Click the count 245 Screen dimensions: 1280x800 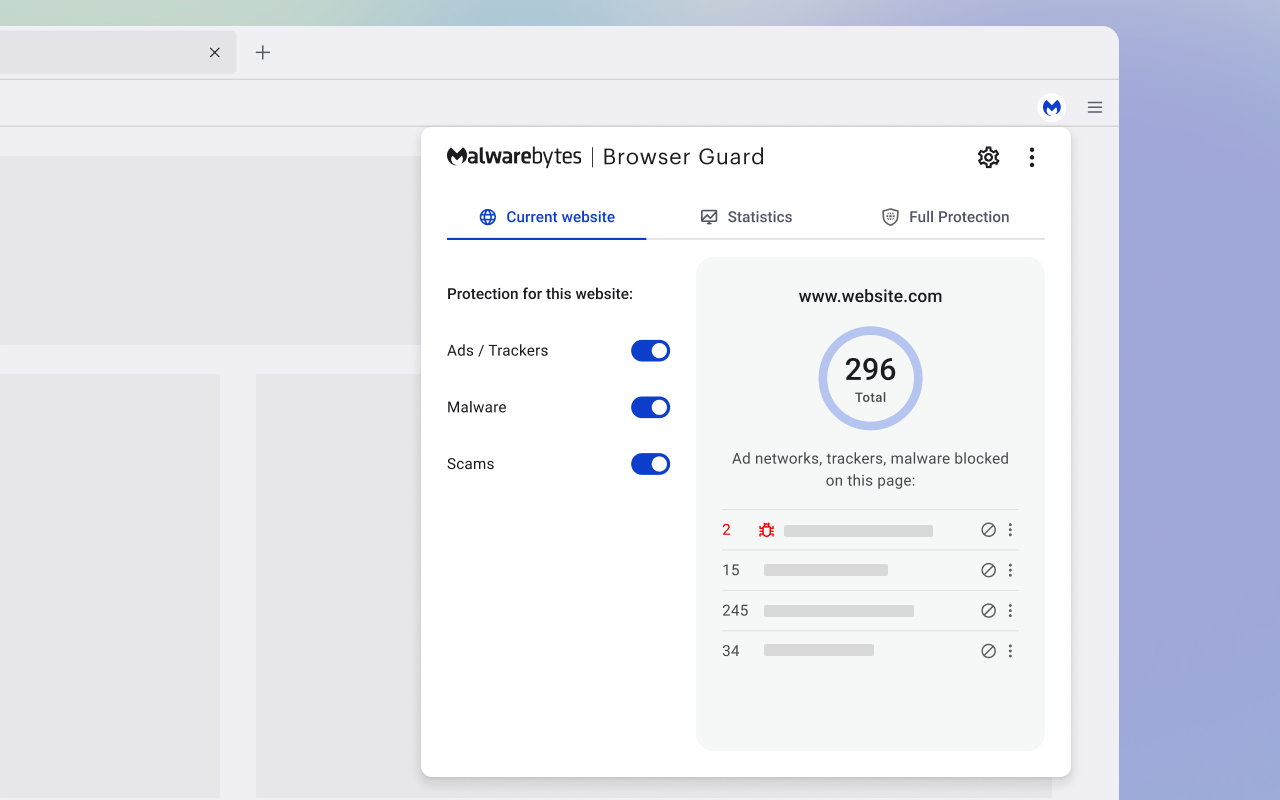(x=735, y=610)
